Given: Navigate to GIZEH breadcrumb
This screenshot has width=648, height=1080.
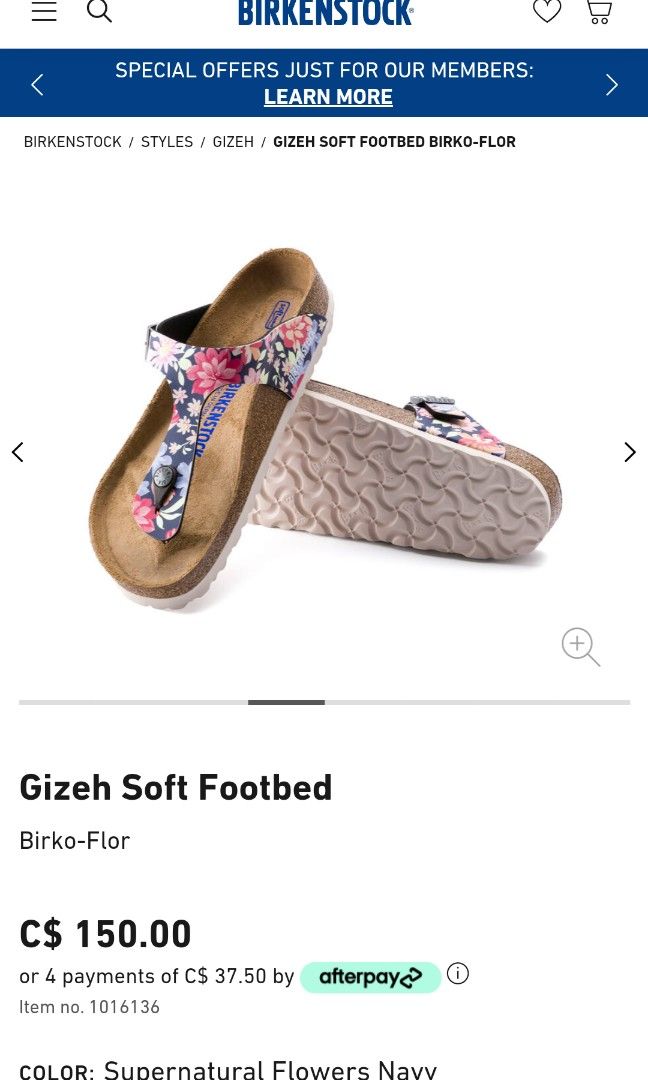Looking at the screenshot, I should 233,142.
